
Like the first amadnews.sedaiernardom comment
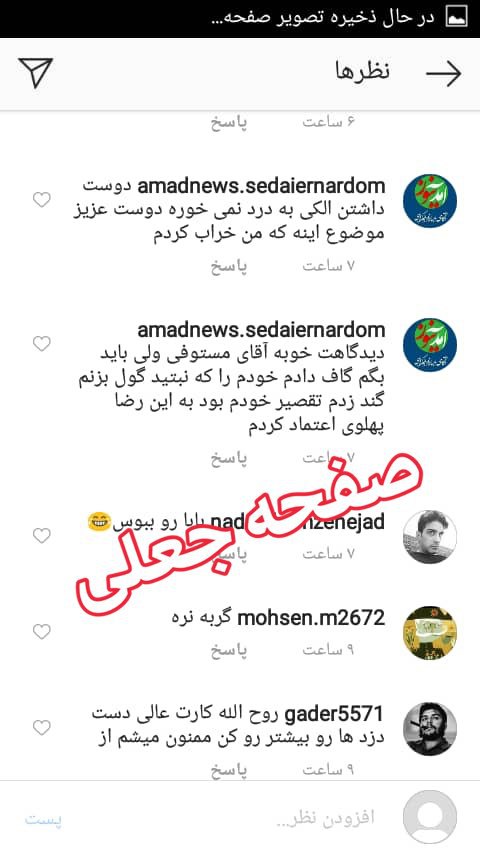click(x=42, y=200)
